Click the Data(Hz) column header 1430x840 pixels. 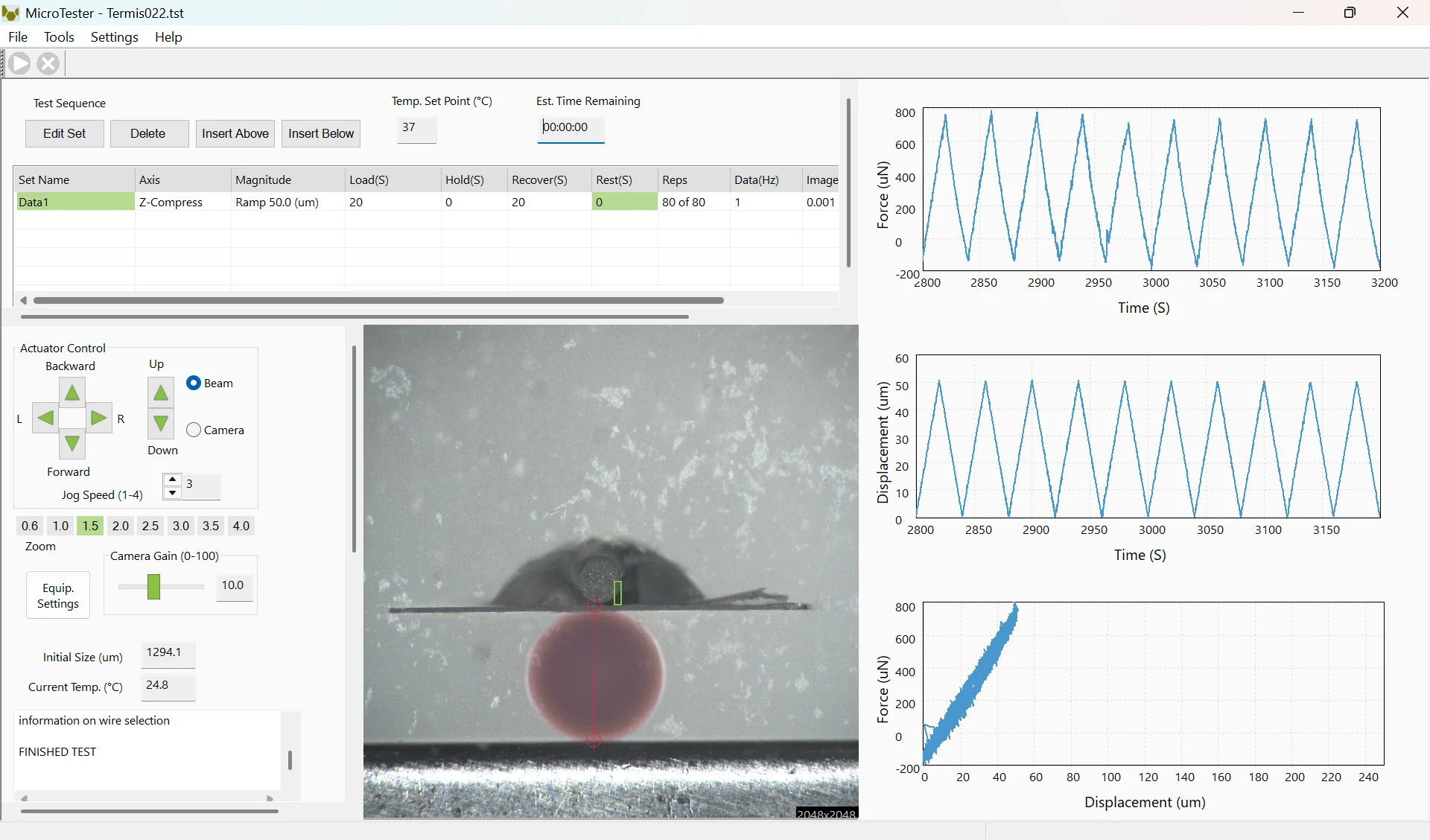tap(766, 179)
